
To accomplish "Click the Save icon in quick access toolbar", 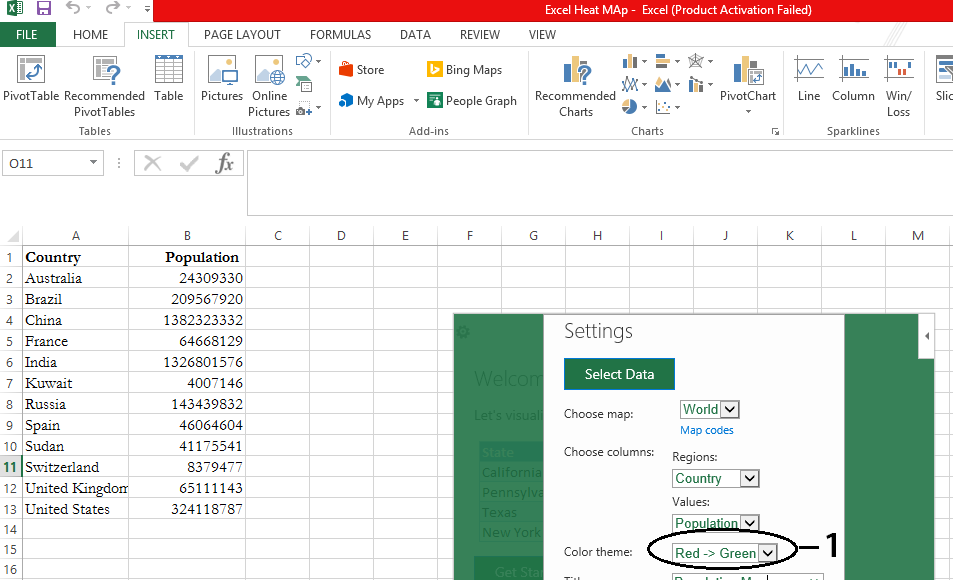I will point(43,9).
